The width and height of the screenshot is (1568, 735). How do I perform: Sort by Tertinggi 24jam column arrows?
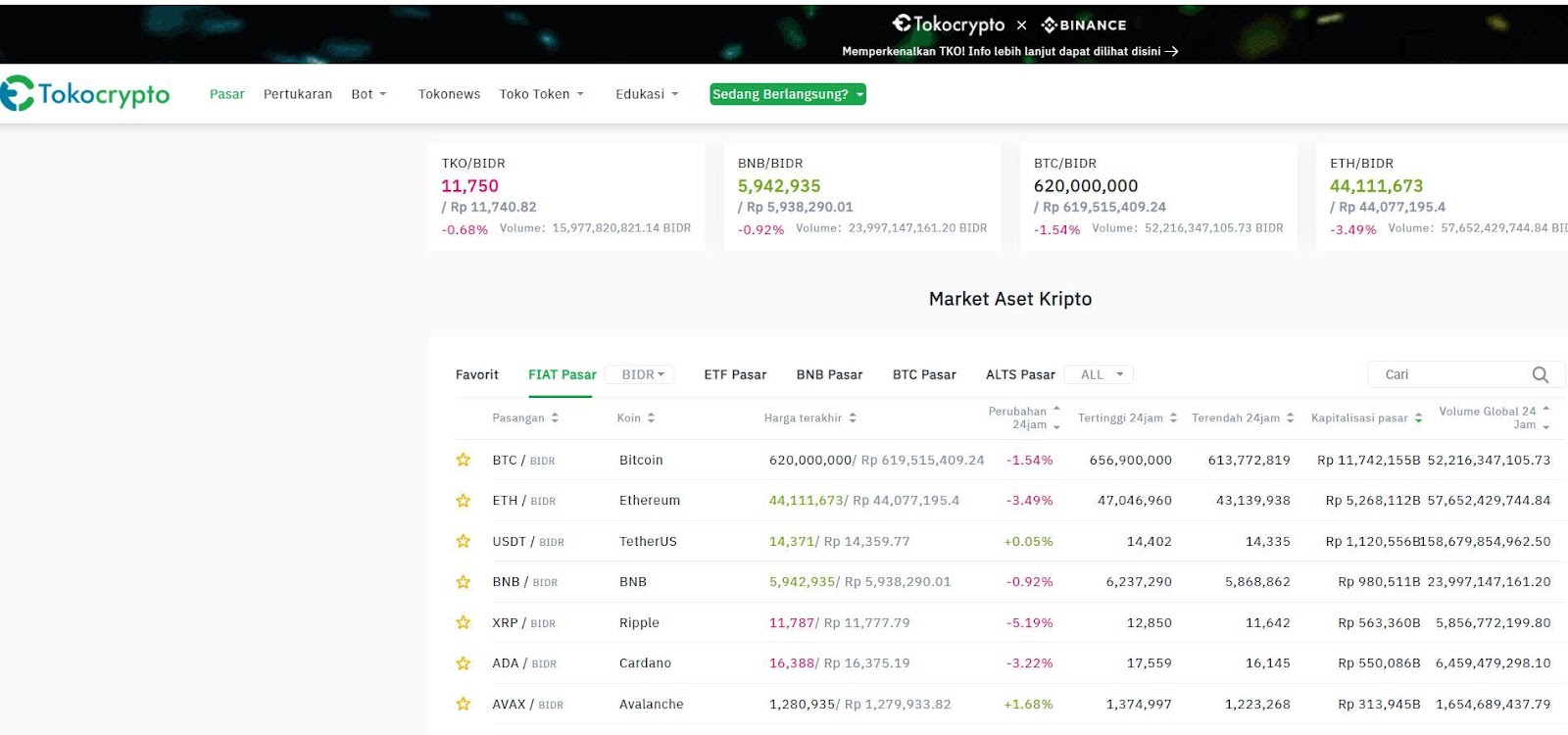point(1173,417)
